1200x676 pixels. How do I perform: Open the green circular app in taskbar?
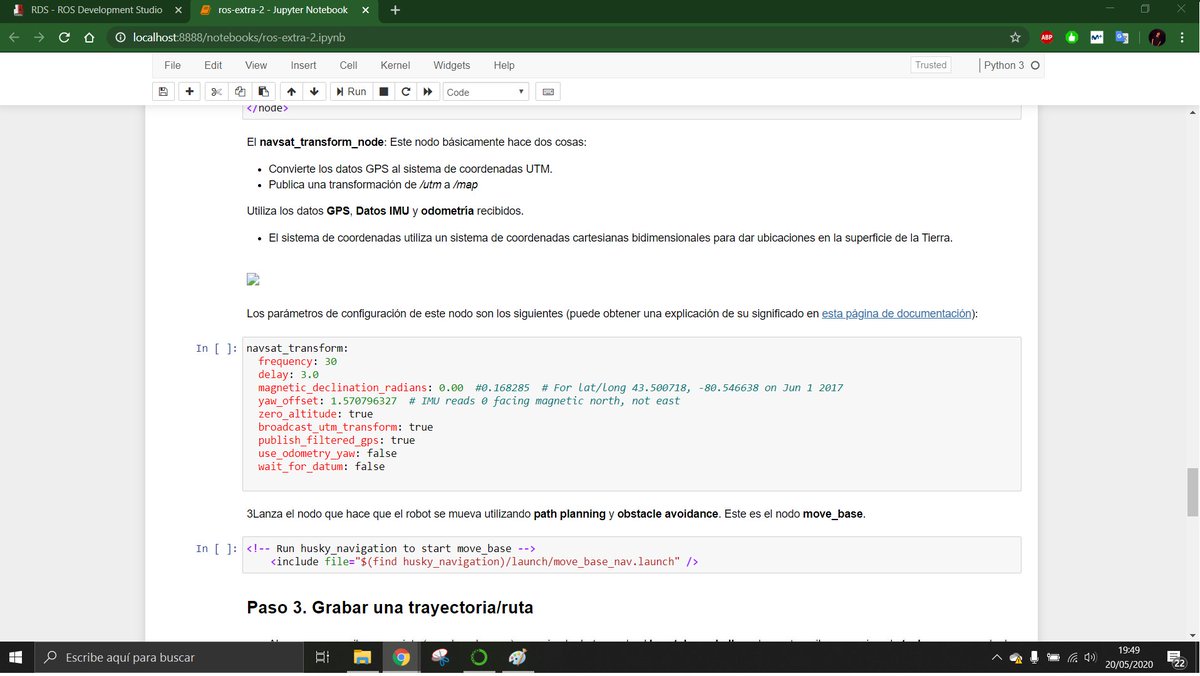(x=479, y=657)
